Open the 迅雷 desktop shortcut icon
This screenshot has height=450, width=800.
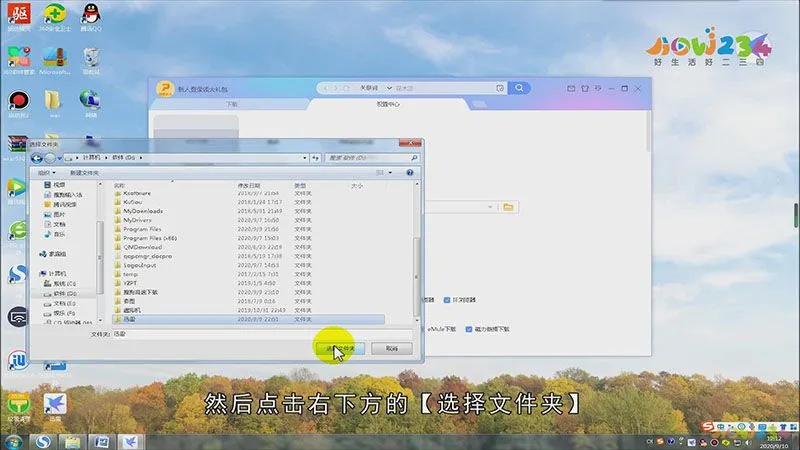(x=55, y=407)
